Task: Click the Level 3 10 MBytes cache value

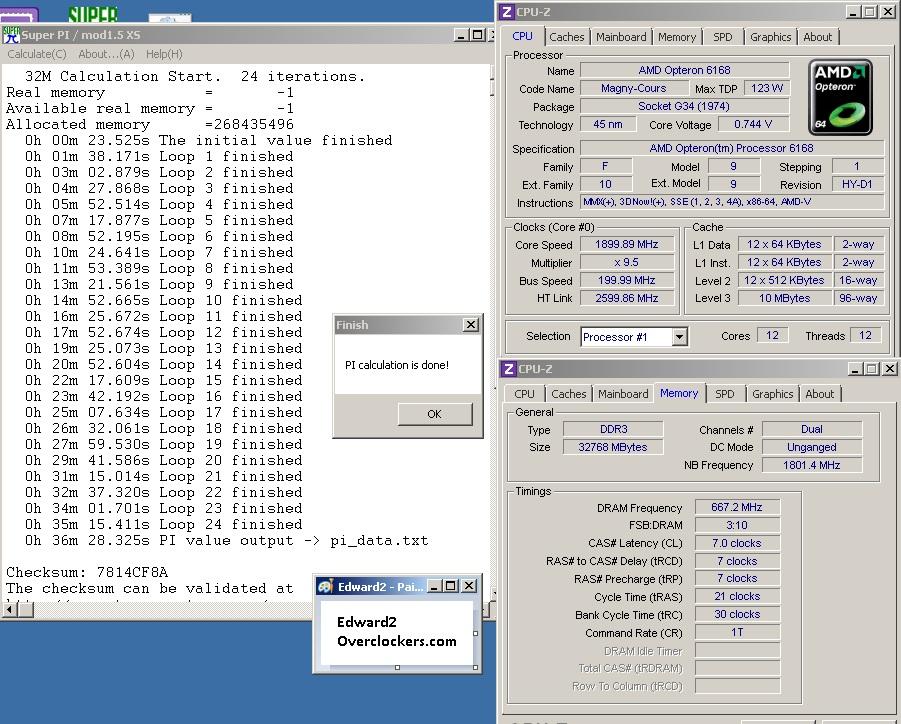Action: (x=785, y=298)
